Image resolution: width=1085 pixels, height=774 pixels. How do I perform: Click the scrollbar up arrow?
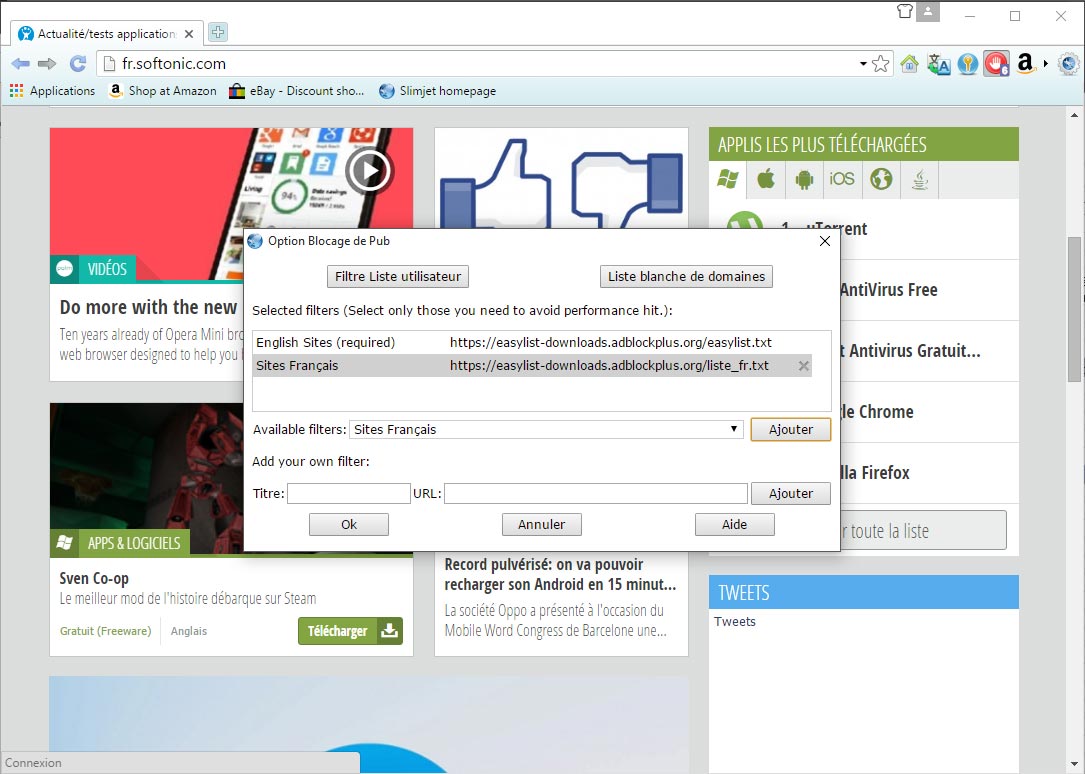coord(1074,116)
